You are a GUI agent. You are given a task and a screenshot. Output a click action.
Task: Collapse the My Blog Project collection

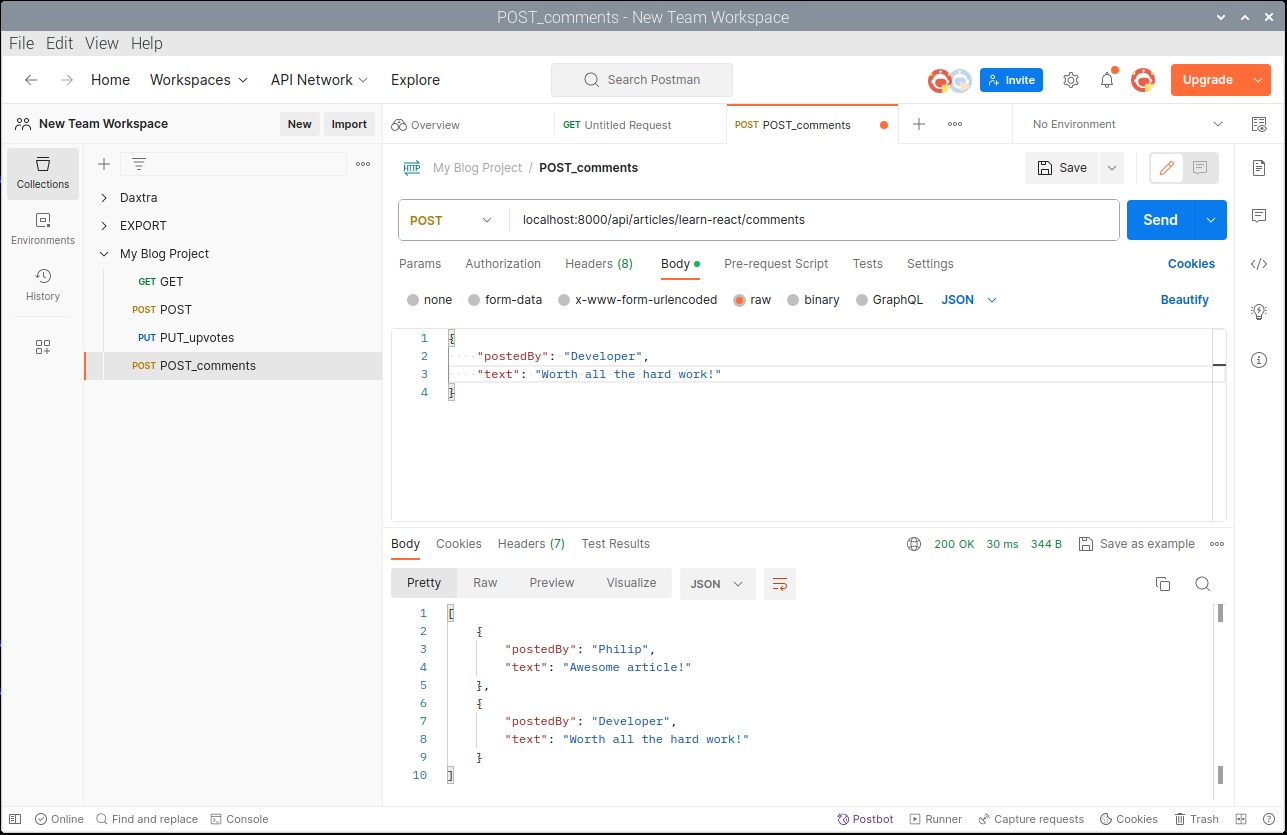pyautogui.click(x=104, y=254)
